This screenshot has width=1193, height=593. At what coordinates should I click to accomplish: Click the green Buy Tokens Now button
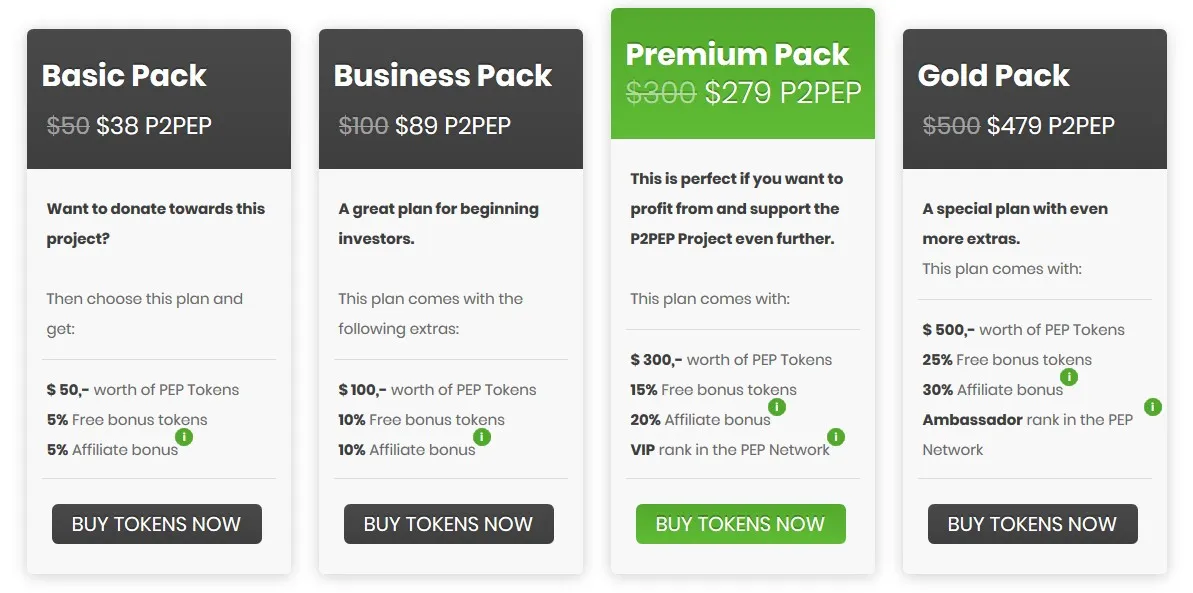[x=741, y=524]
